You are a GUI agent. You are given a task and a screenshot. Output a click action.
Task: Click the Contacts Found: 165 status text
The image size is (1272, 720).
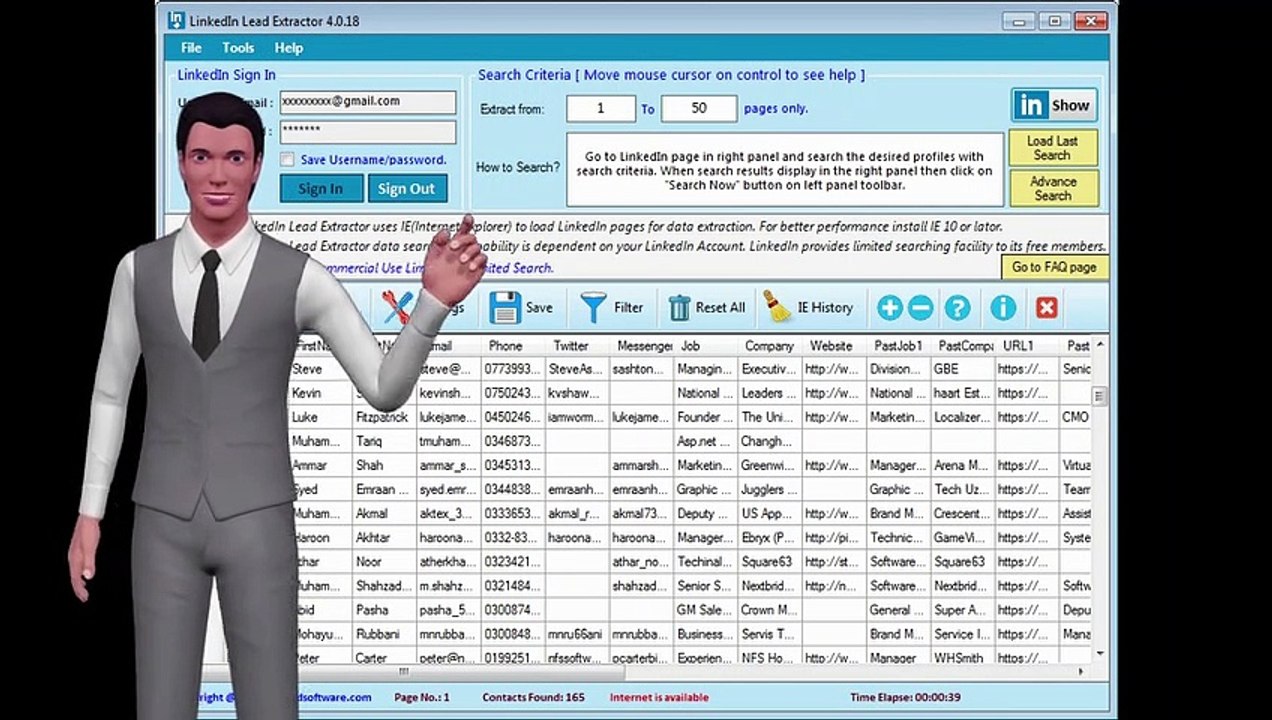pos(533,697)
